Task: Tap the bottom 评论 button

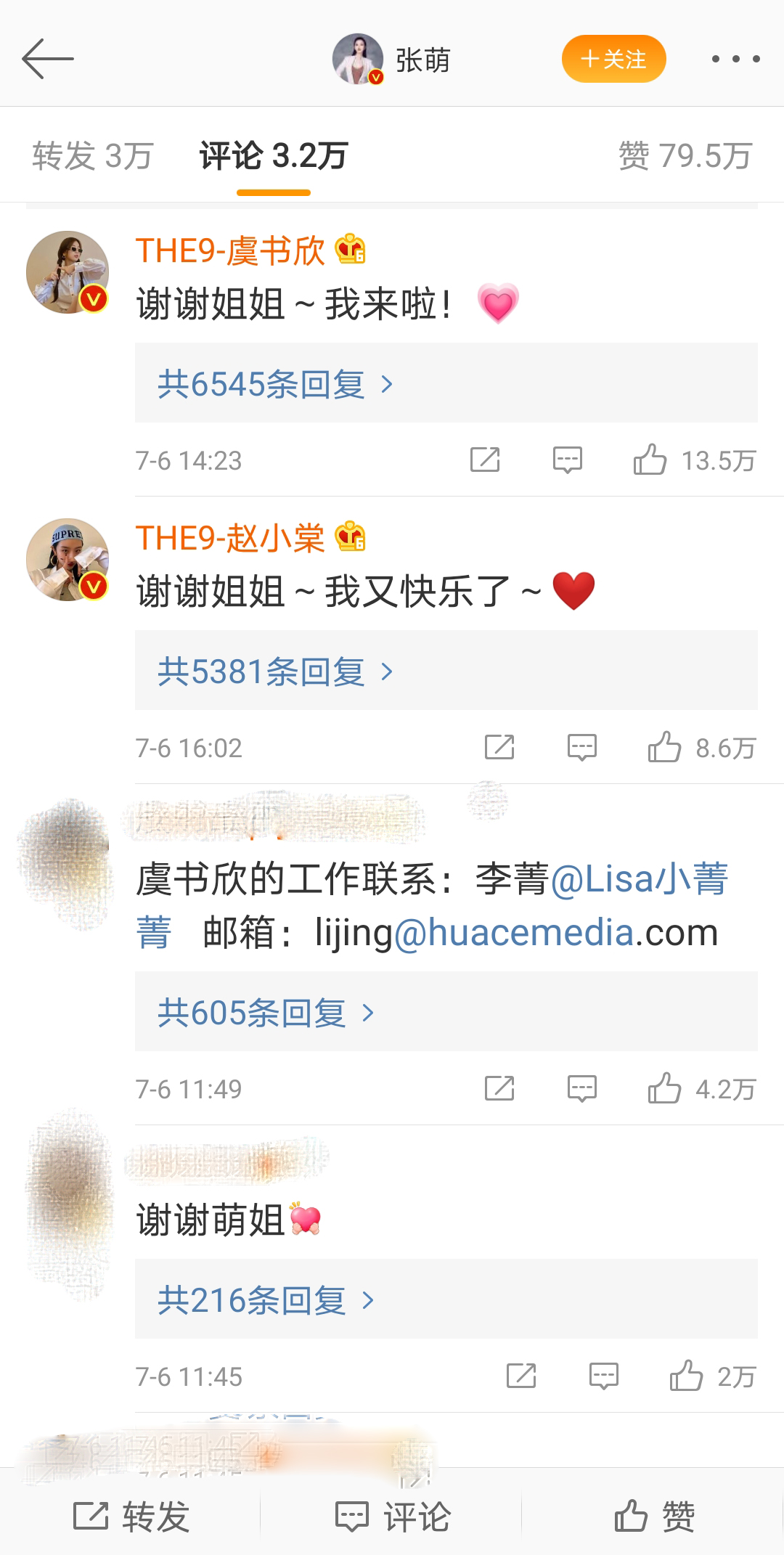Action: click(392, 1517)
